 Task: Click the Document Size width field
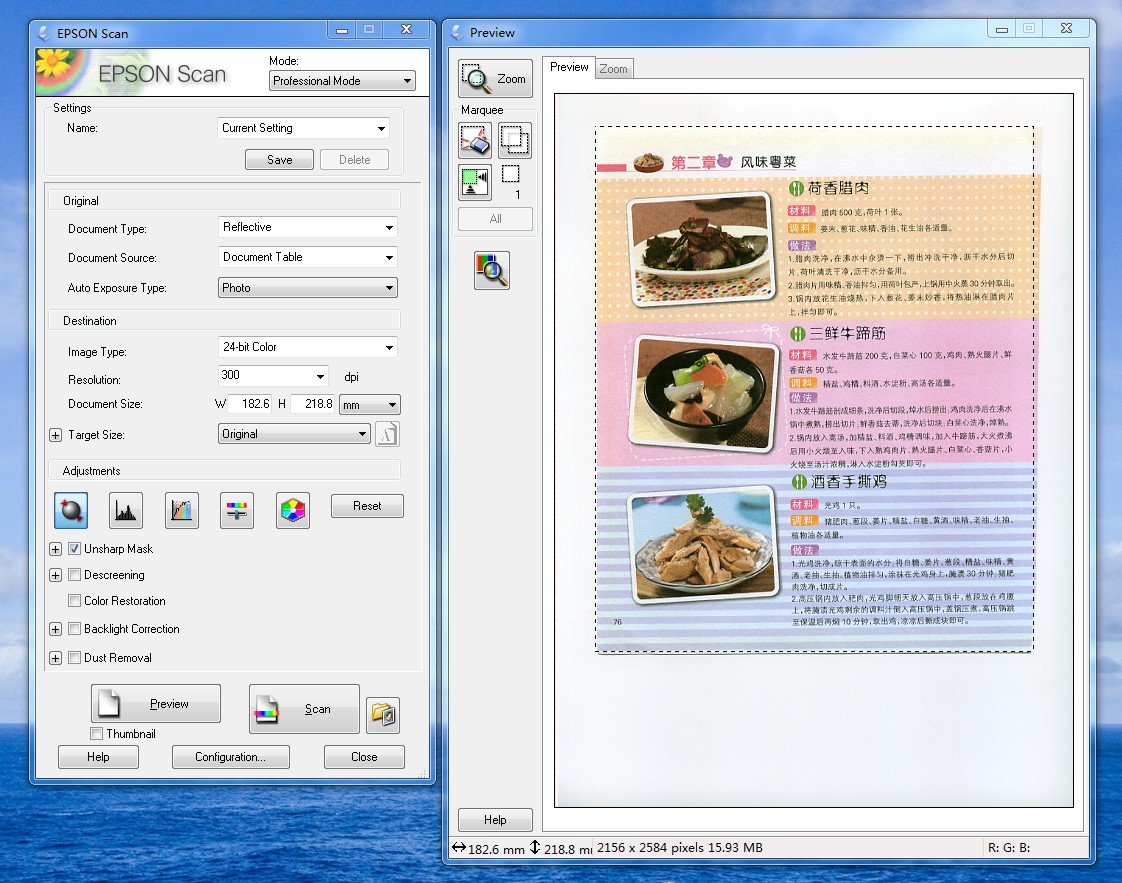(x=250, y=404)
